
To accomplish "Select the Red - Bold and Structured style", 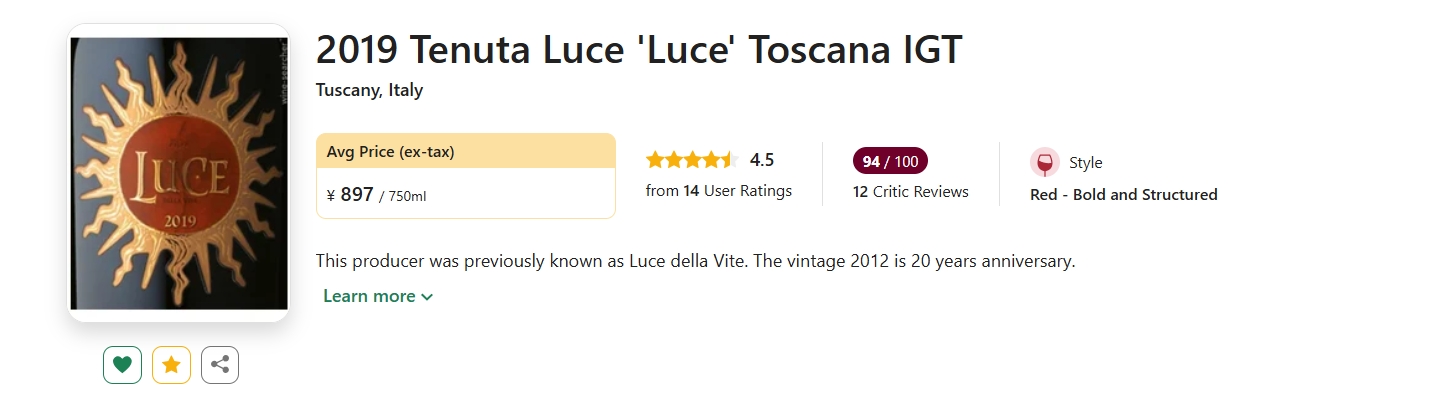I will coord(1123,195).
